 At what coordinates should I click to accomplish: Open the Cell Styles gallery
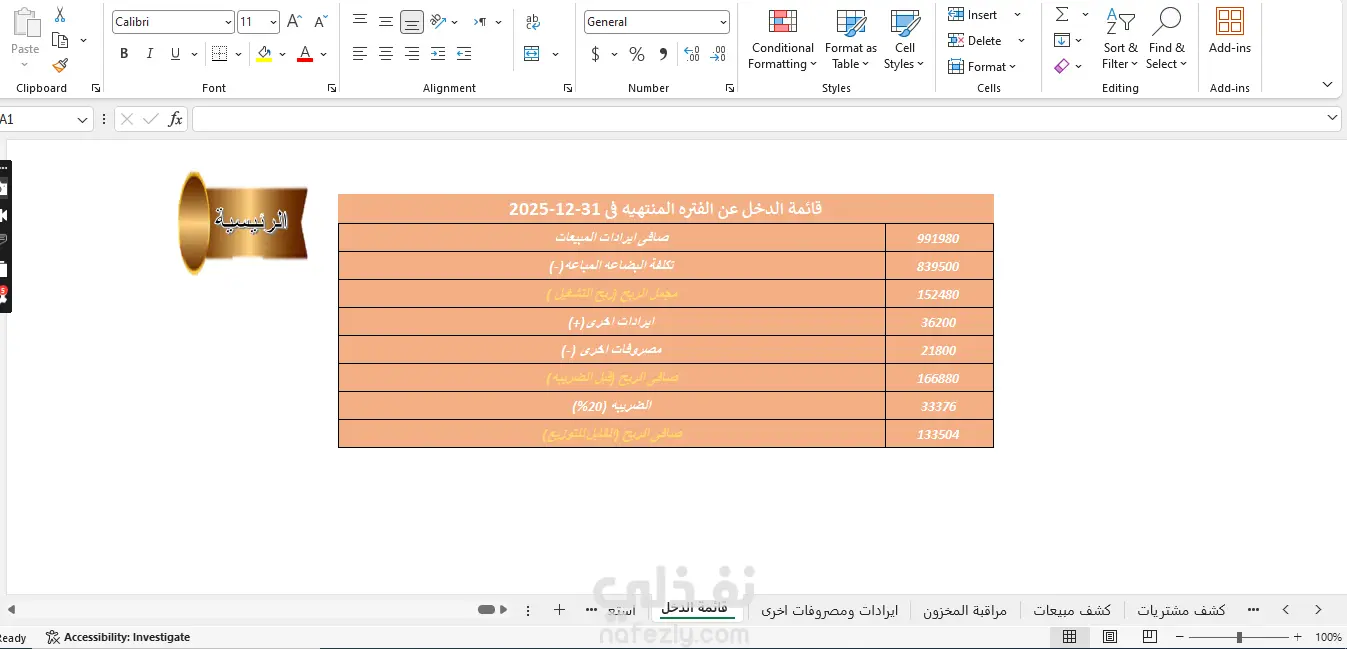pyautogui.click(x=904, y=39)
